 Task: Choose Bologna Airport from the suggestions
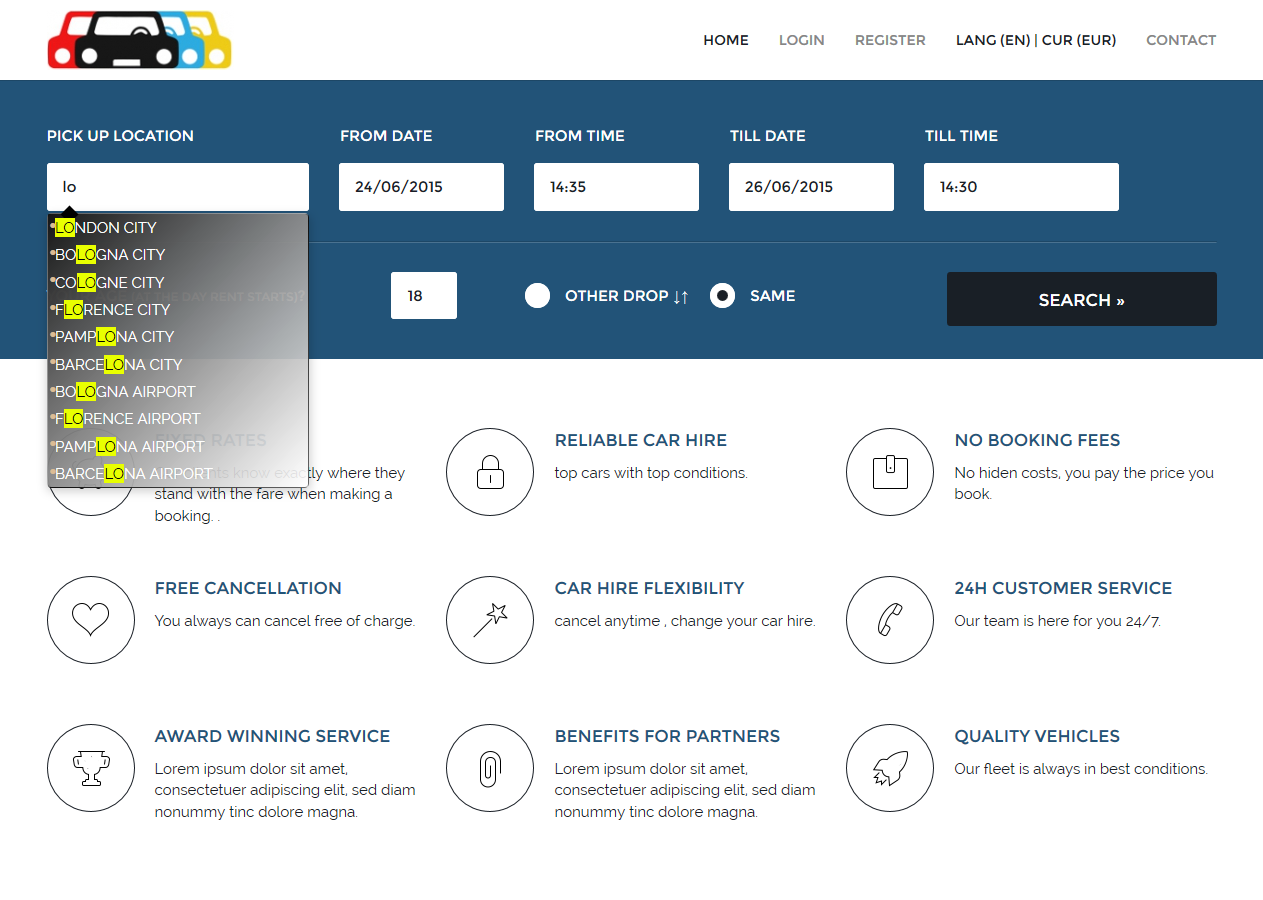pos(178,392)
